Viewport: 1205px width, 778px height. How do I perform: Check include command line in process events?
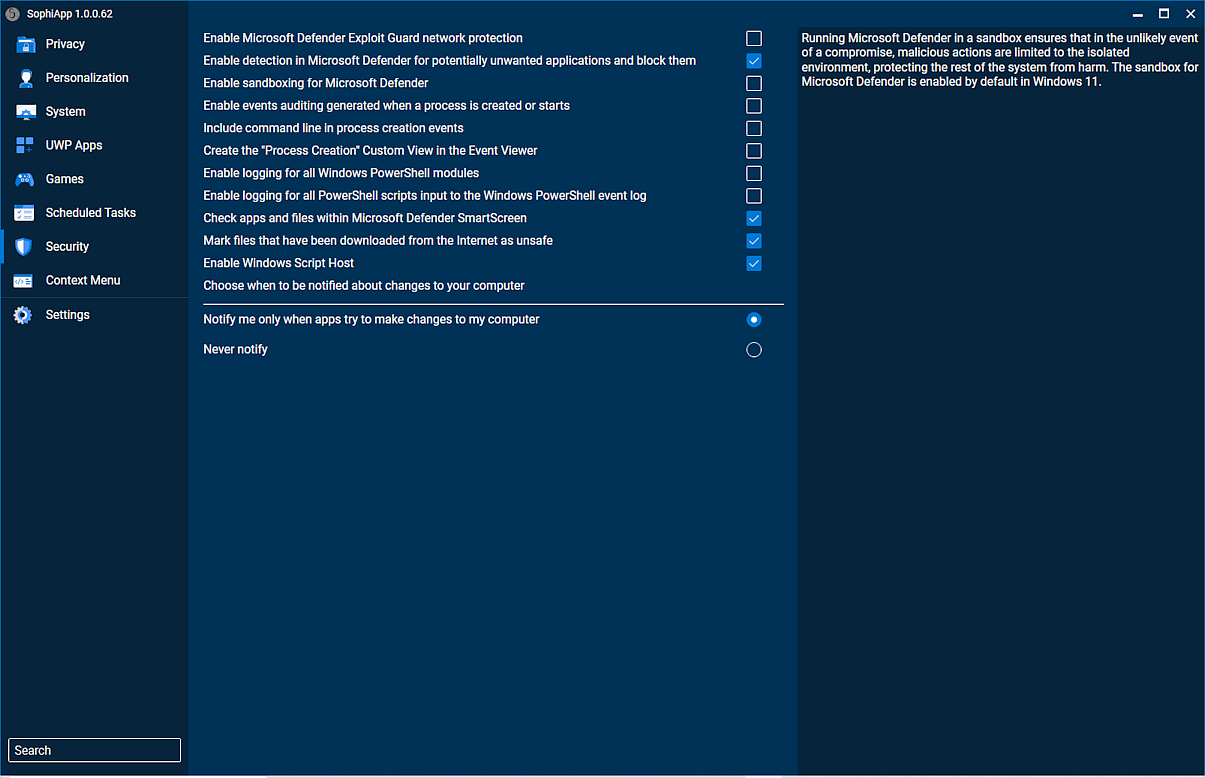click(x=754, y=128)
